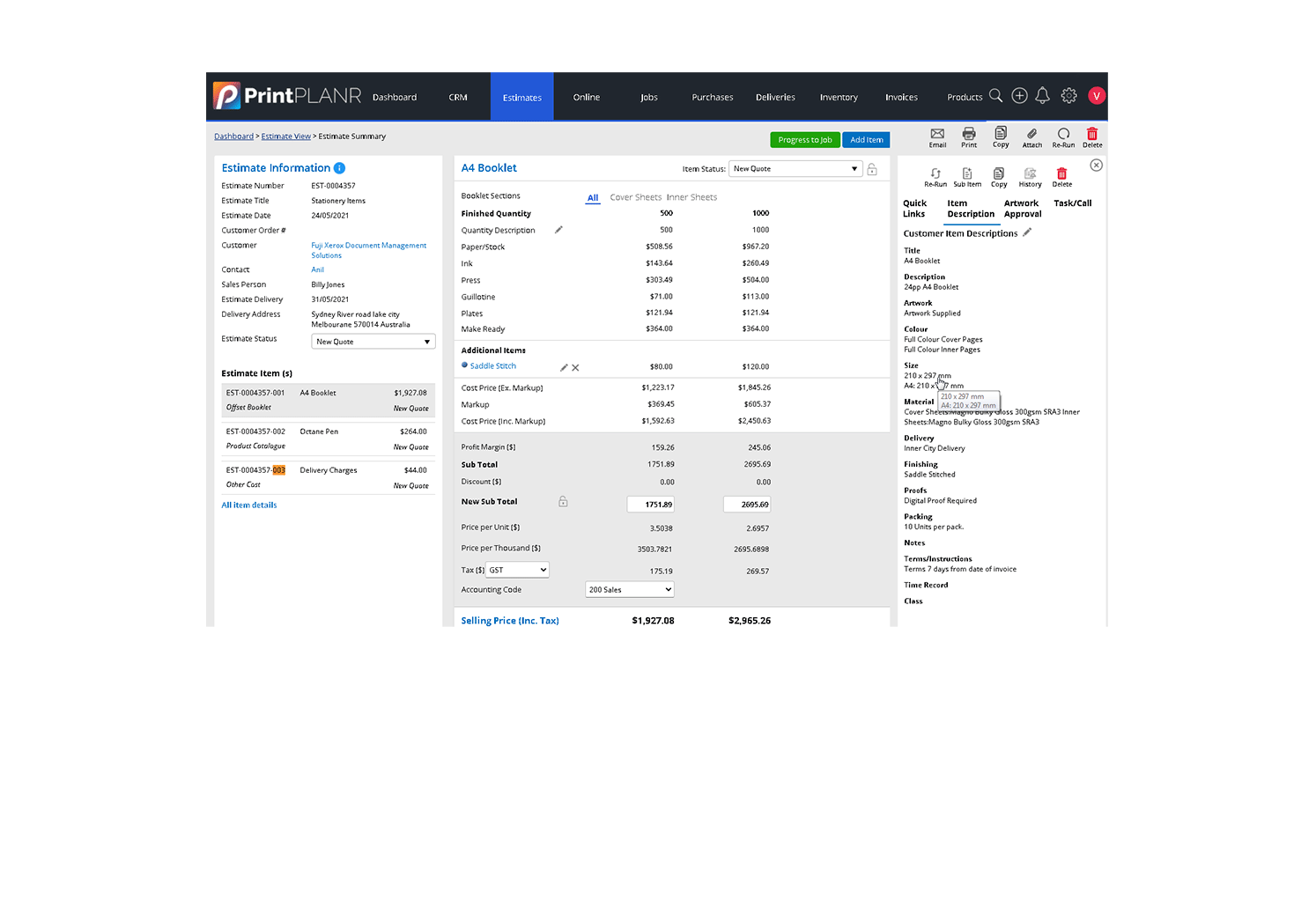The width and height of the screenshot is (1316, 900).
Task: Open the search magnifier in top navigation
Action: pyautogui.click(x=995, y=95)
